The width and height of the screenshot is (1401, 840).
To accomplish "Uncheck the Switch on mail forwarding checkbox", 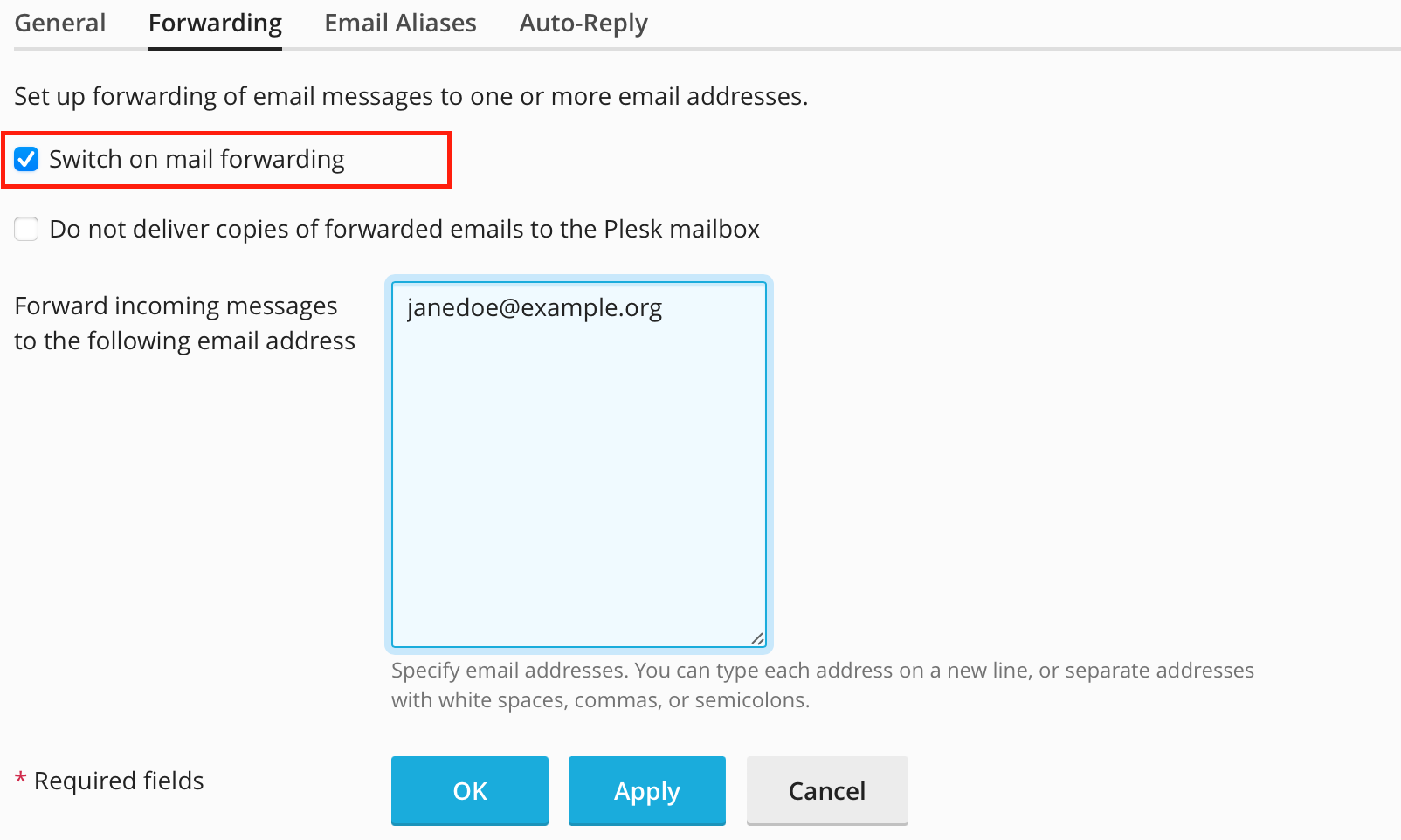I will click(x=26, y=159).
